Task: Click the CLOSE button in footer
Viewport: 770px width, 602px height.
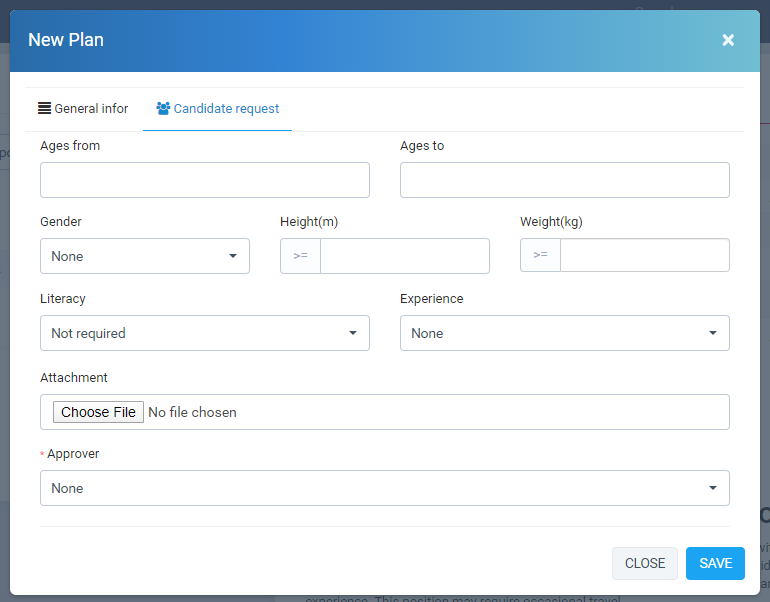Action: [x=644, y=563]
